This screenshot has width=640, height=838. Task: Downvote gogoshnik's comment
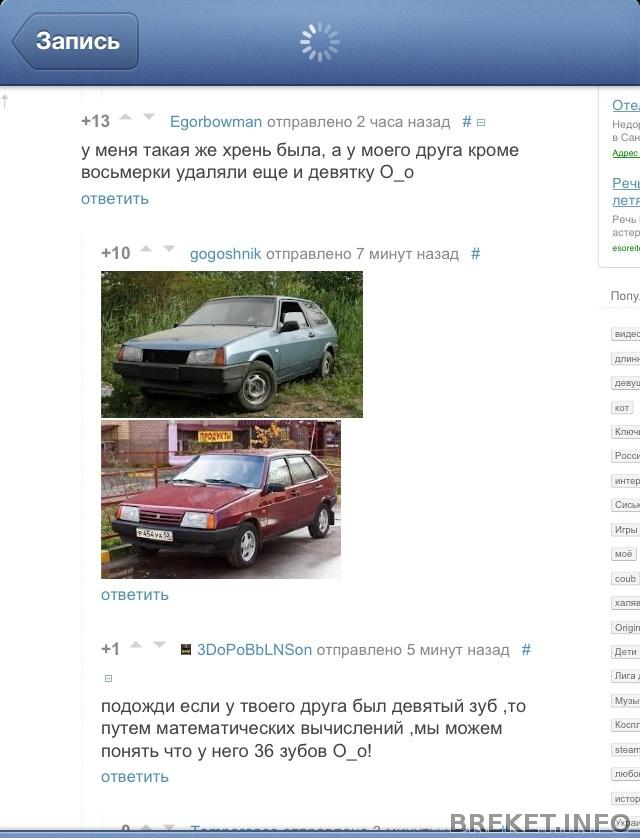coord(169,249)
